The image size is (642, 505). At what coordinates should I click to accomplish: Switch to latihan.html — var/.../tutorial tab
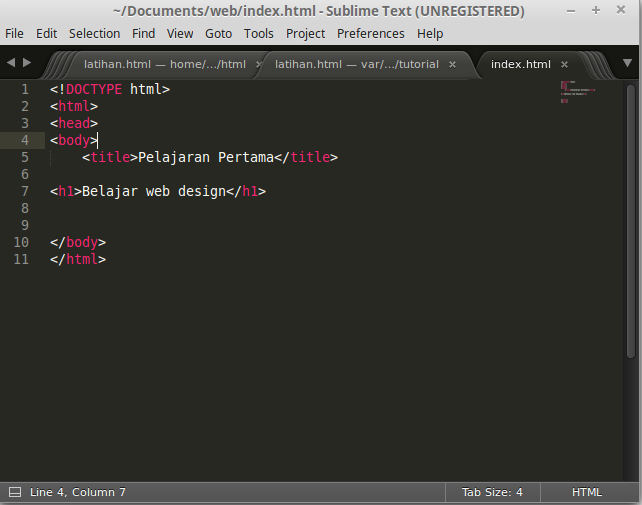[357, 64]
